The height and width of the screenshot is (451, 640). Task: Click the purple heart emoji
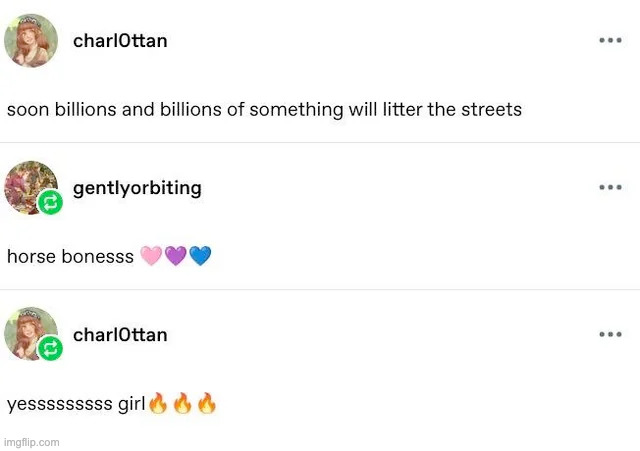(176, 257)
